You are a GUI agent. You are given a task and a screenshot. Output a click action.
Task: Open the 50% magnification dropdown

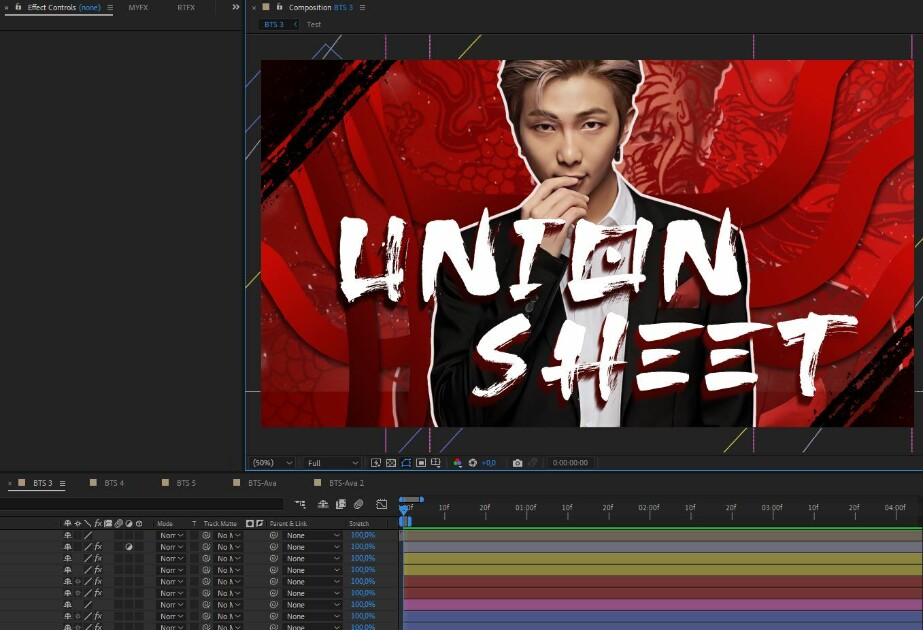tap(272, 463)
